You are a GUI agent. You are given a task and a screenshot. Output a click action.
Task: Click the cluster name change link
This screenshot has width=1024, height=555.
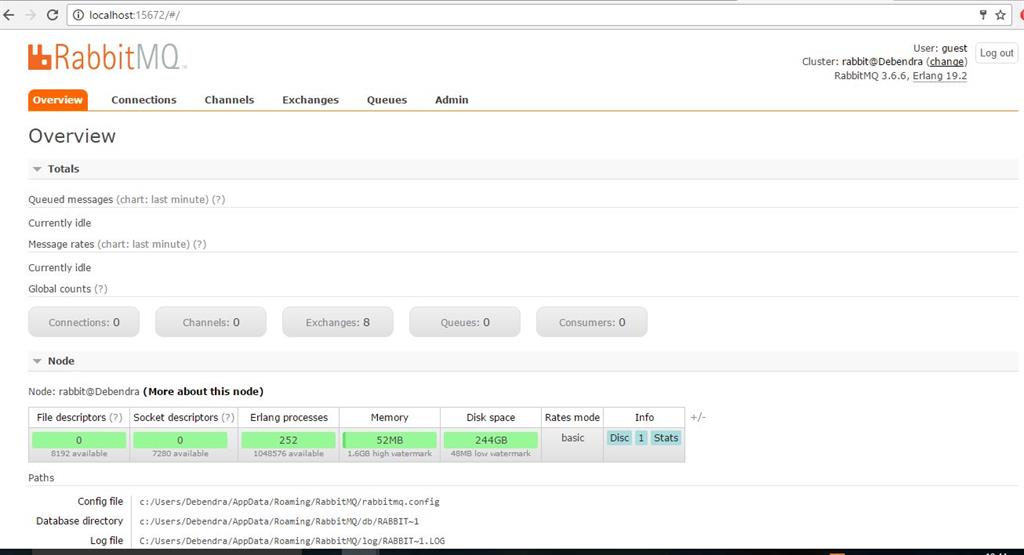(946, 61)
